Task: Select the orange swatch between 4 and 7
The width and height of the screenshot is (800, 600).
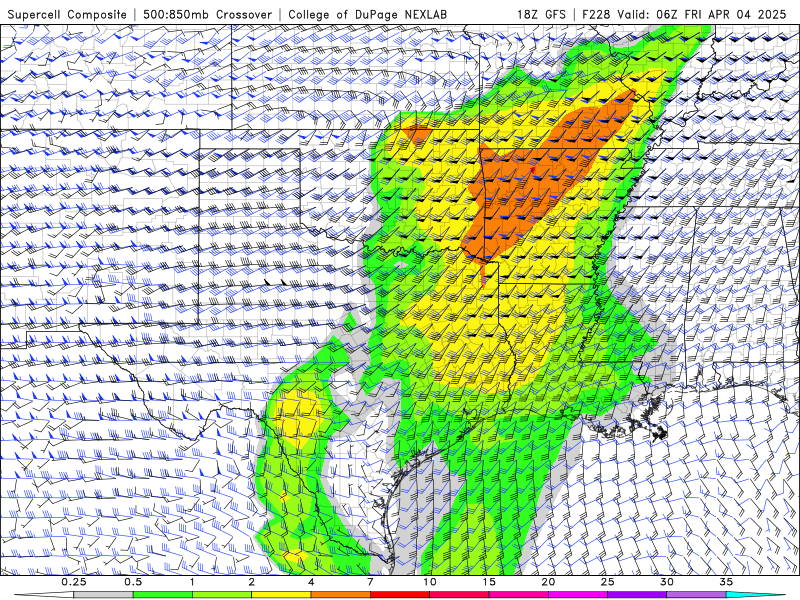Action: (x=340, y=595)
